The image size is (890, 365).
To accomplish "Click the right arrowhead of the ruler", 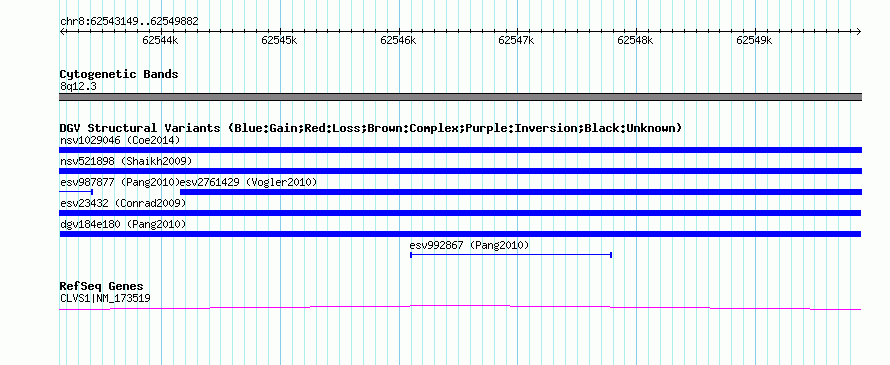I will [859, 31].
